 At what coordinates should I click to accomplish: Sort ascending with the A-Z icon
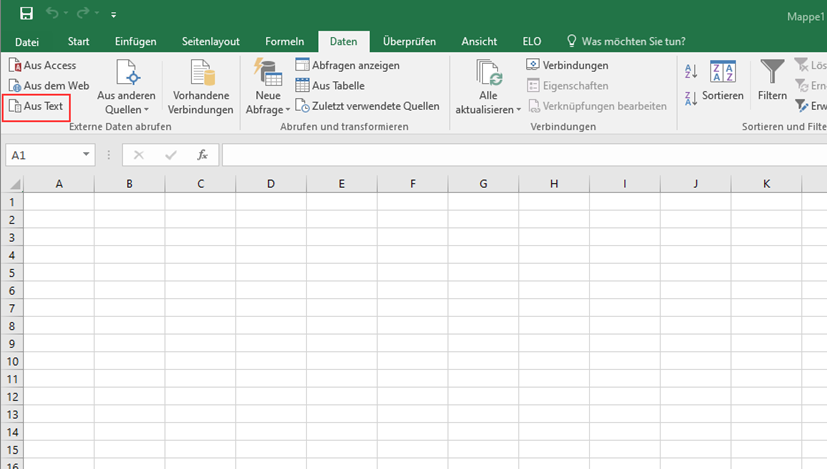(691, 71)
